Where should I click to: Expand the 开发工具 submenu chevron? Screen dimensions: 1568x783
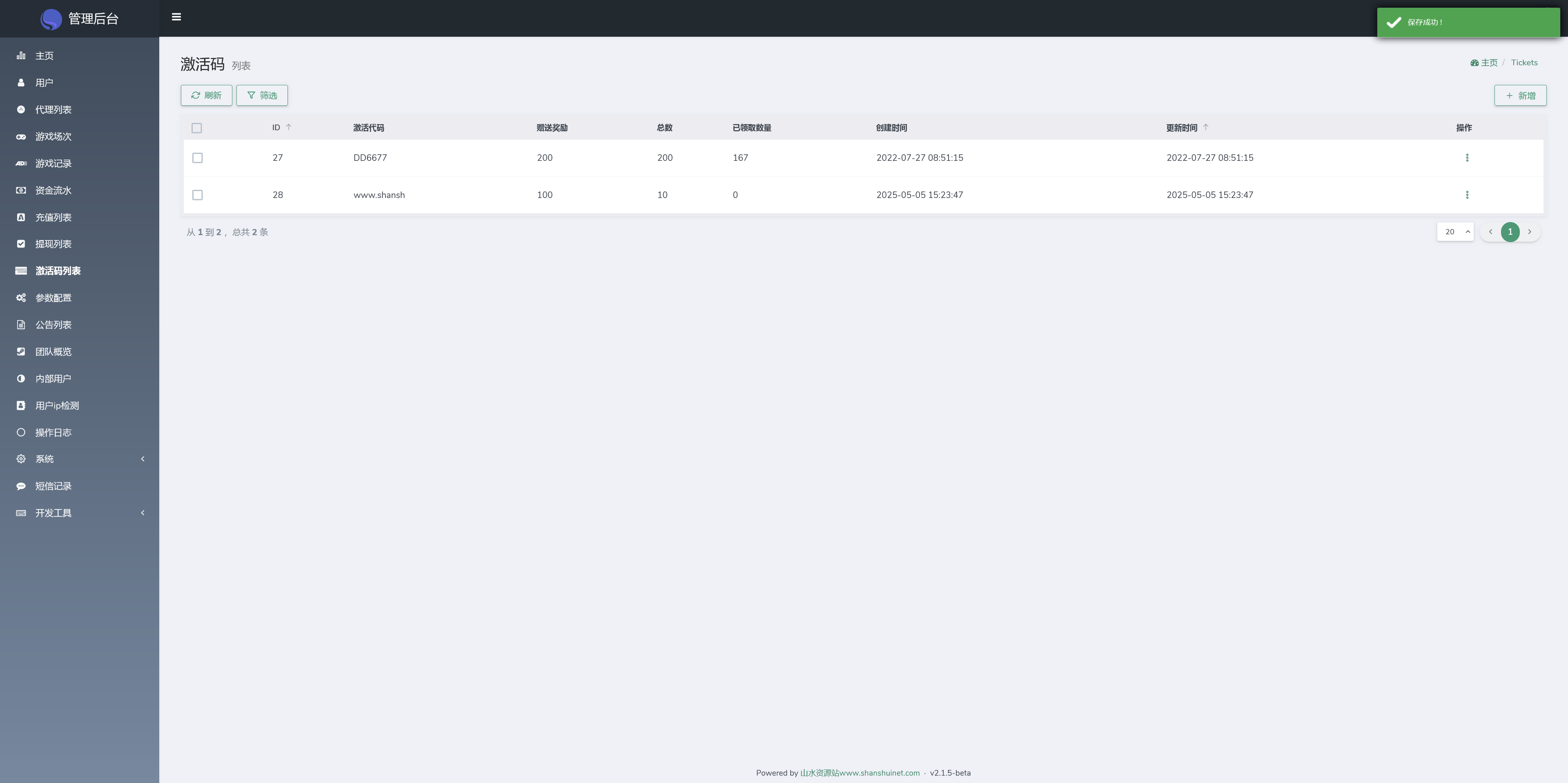point(143,513)
